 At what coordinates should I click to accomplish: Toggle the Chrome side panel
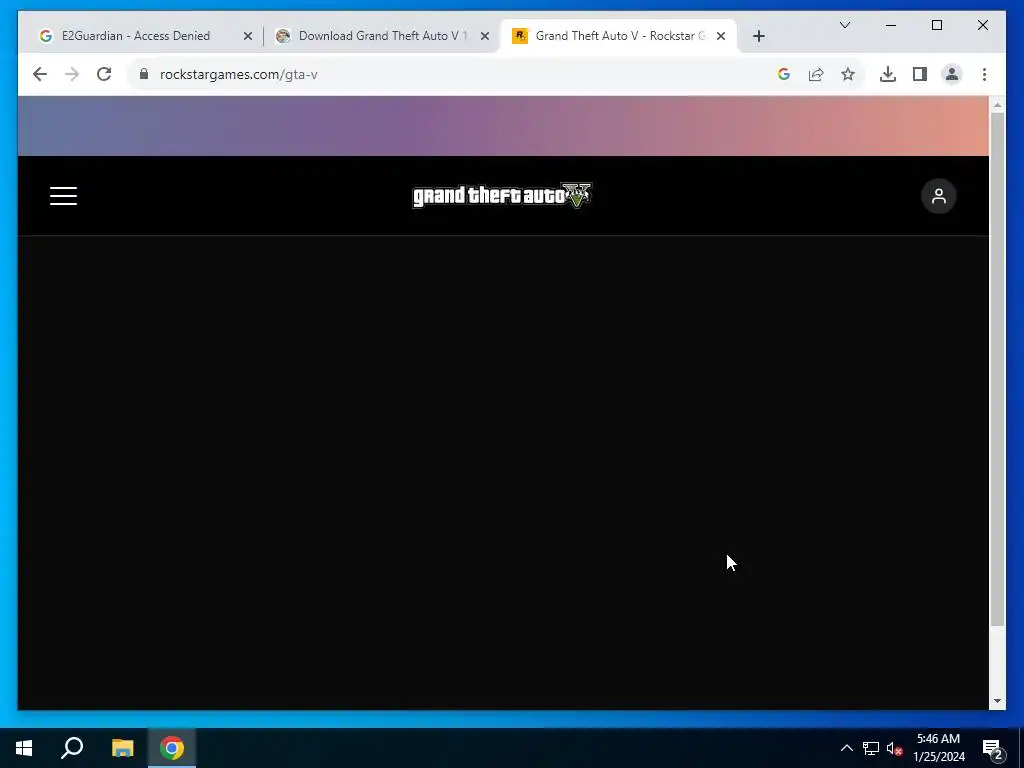point(920,74)
